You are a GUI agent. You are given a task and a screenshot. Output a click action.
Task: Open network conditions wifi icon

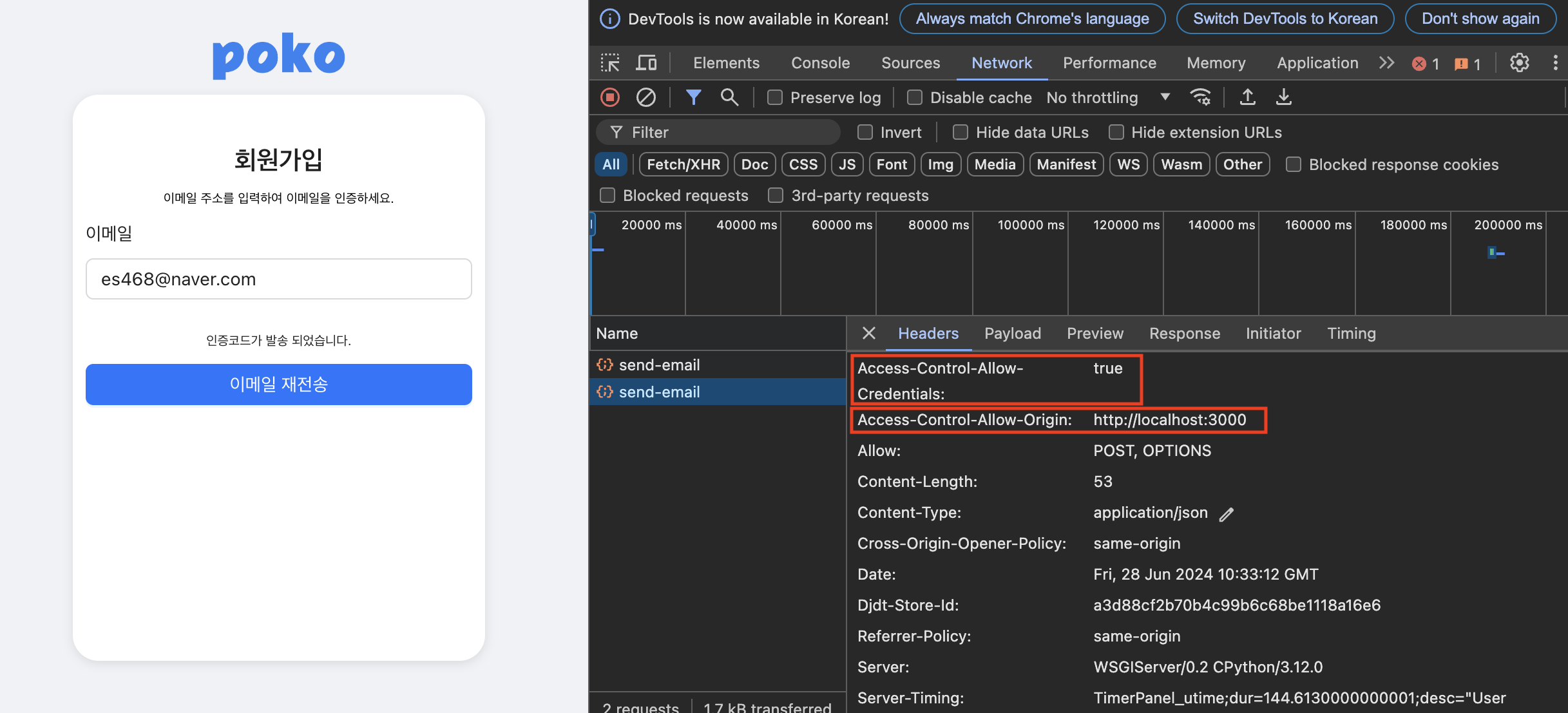pos(1200,97)
